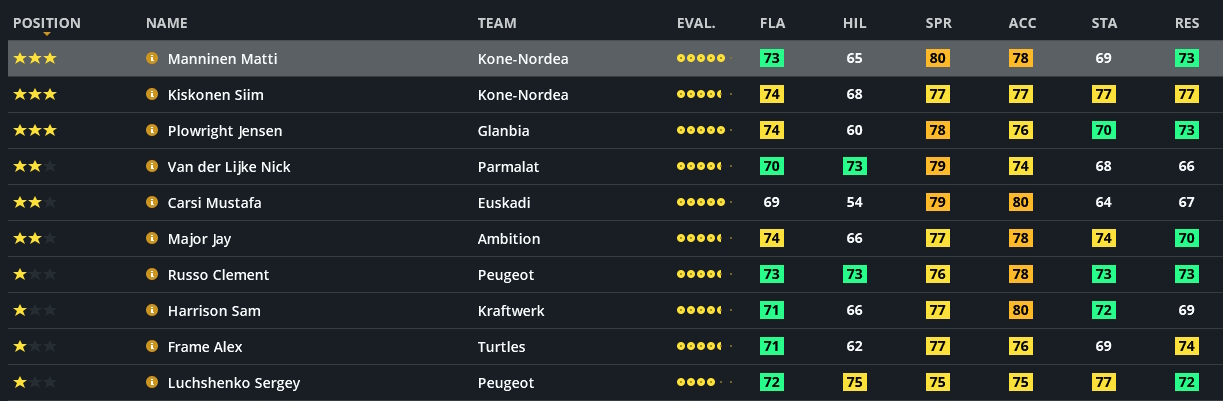1223x401 pixels.
Task: Sort list by TEAM column header
Action: point(497,23)
